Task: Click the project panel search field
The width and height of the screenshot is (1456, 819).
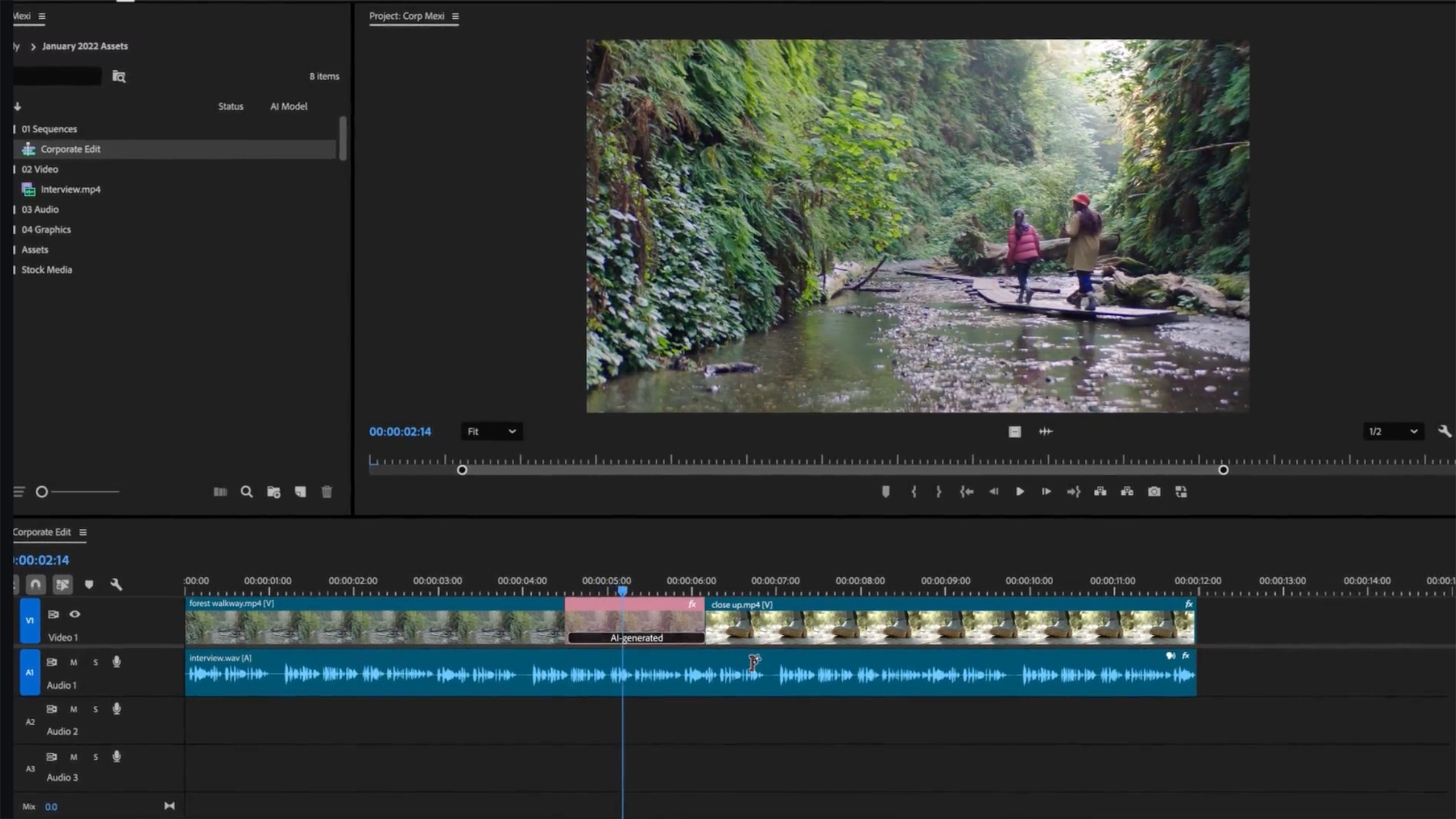Action: tap(57, 76)
